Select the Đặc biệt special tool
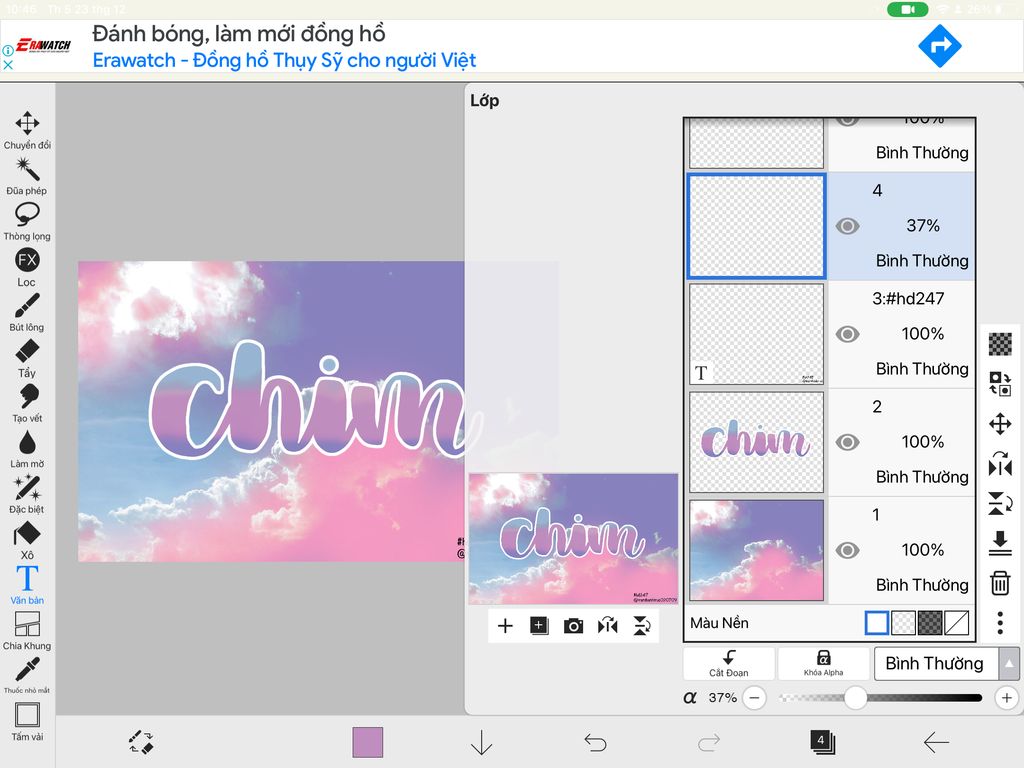 [27, 494]
